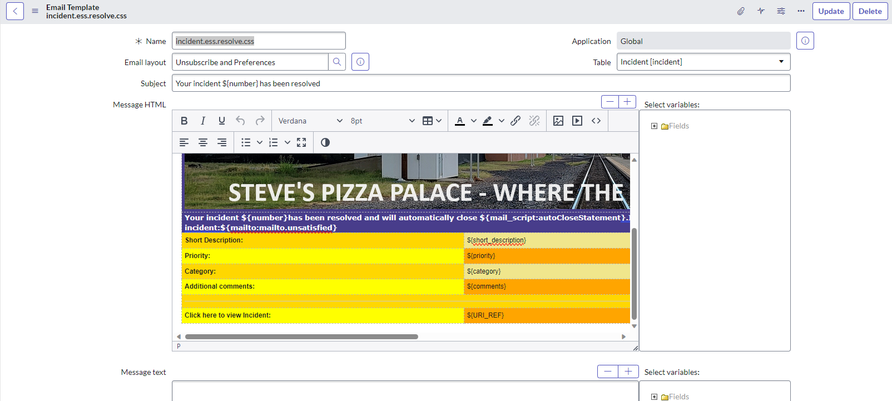The width and height of the screenshot is (892, 401).
Task: Click the ${category} variable cell
Action: pos(547,271)
